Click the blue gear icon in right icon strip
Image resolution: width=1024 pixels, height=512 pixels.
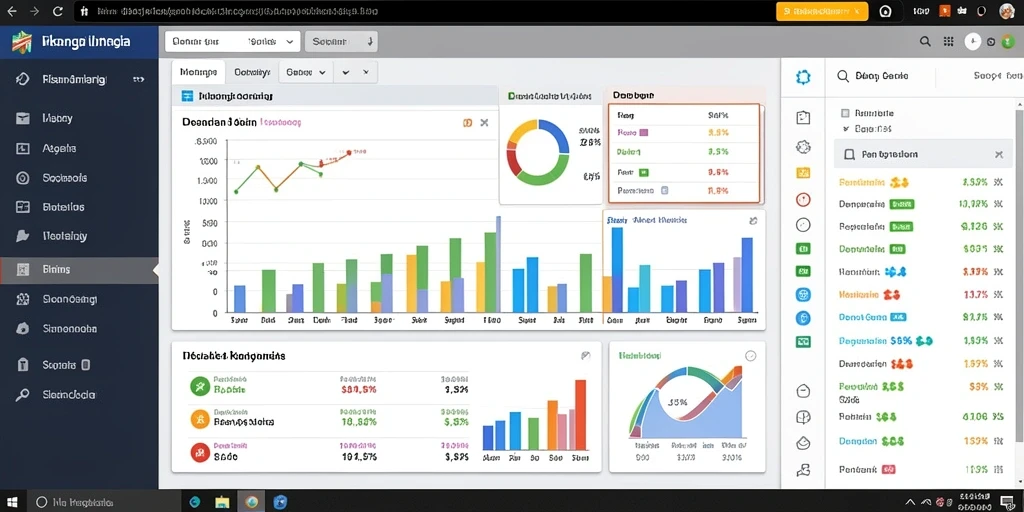(803, 76)
